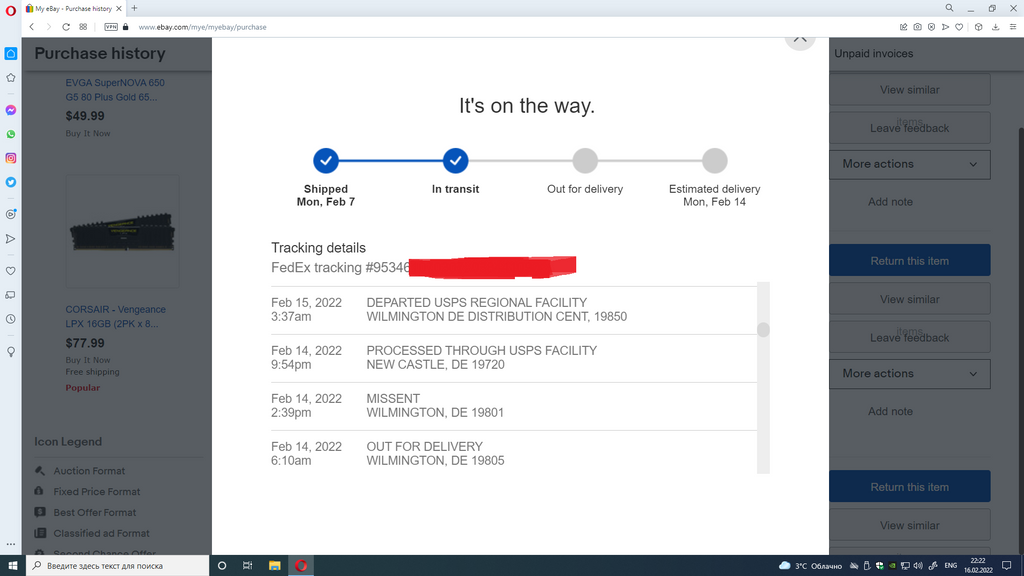1024x576 pixels.
Task: Select DEPARTED USPS REGIONAL FACILITY entry
Action: pos(514,310)
